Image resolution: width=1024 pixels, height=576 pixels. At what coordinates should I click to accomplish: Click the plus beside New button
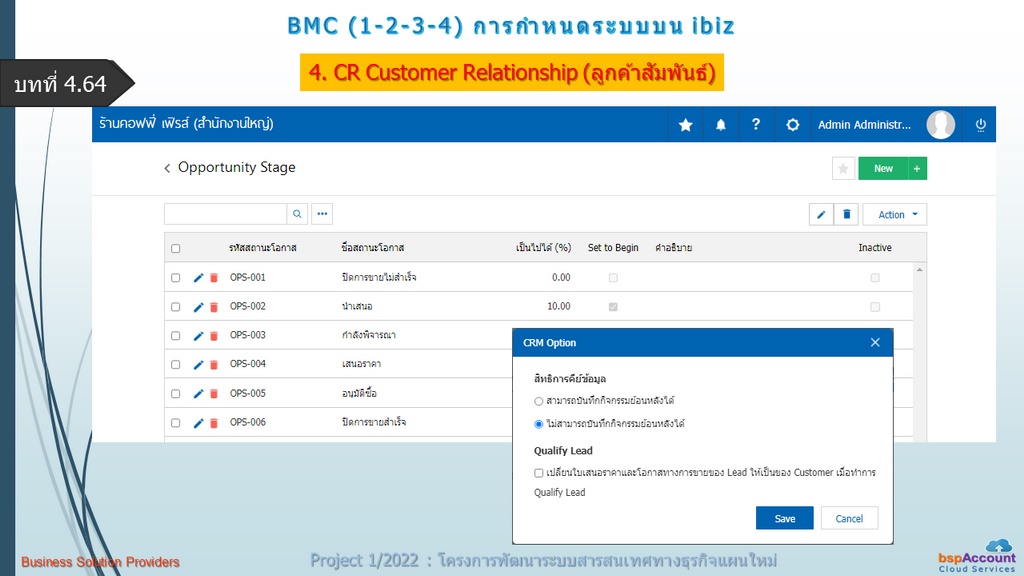point(917,168)
